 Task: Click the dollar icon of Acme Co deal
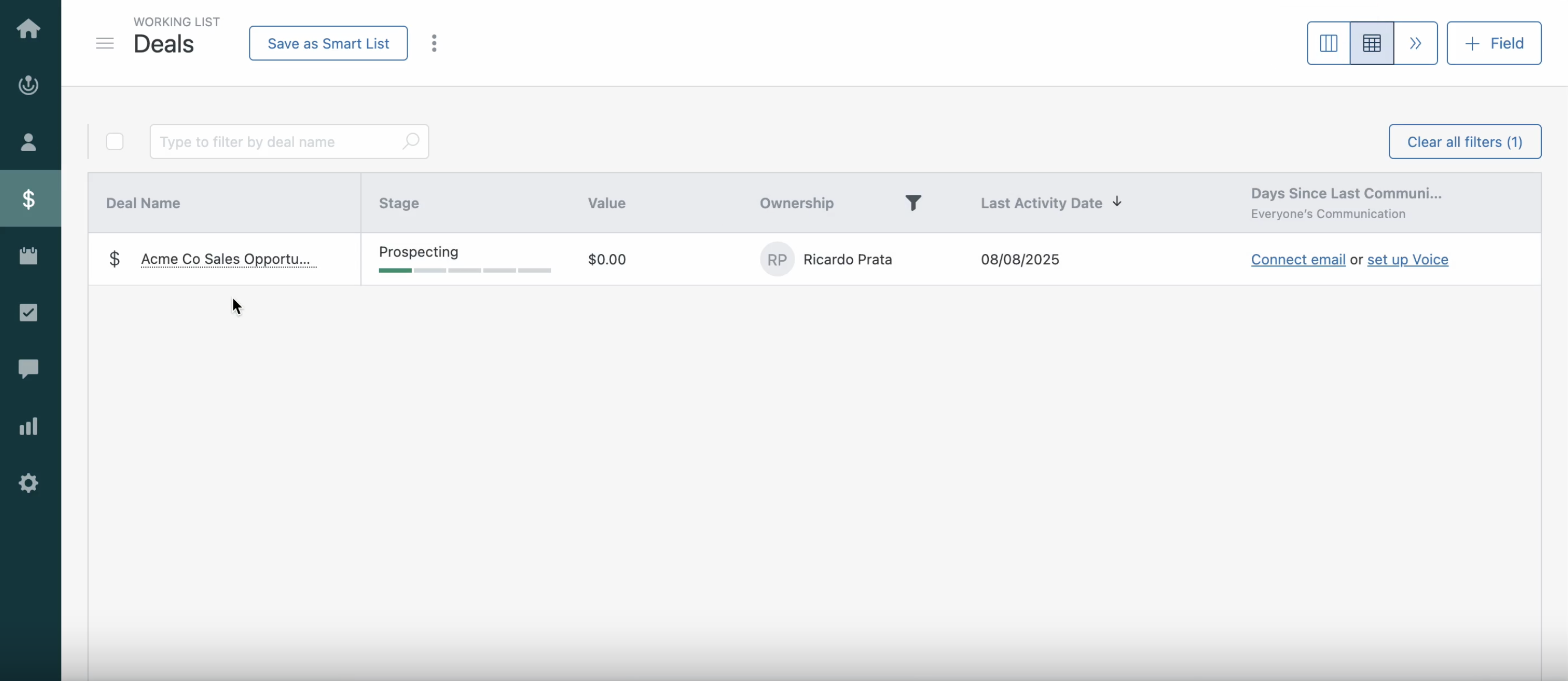[x=114, y=259]
